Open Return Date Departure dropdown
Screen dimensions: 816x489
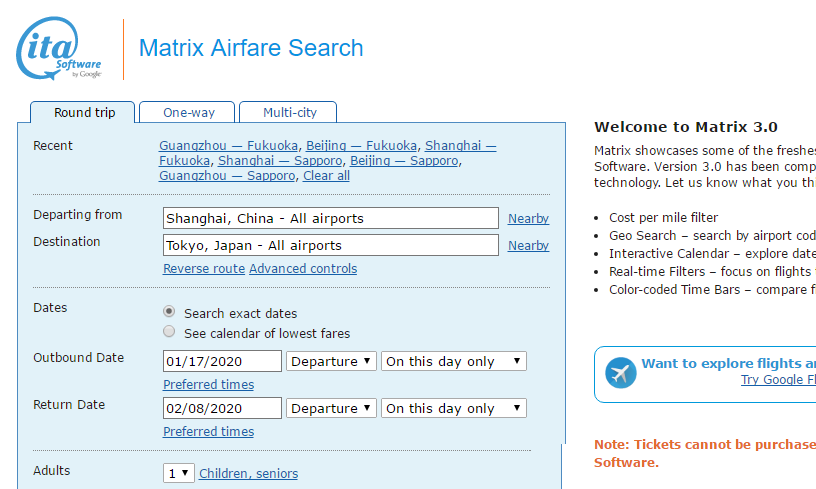[x=331, y=408]
